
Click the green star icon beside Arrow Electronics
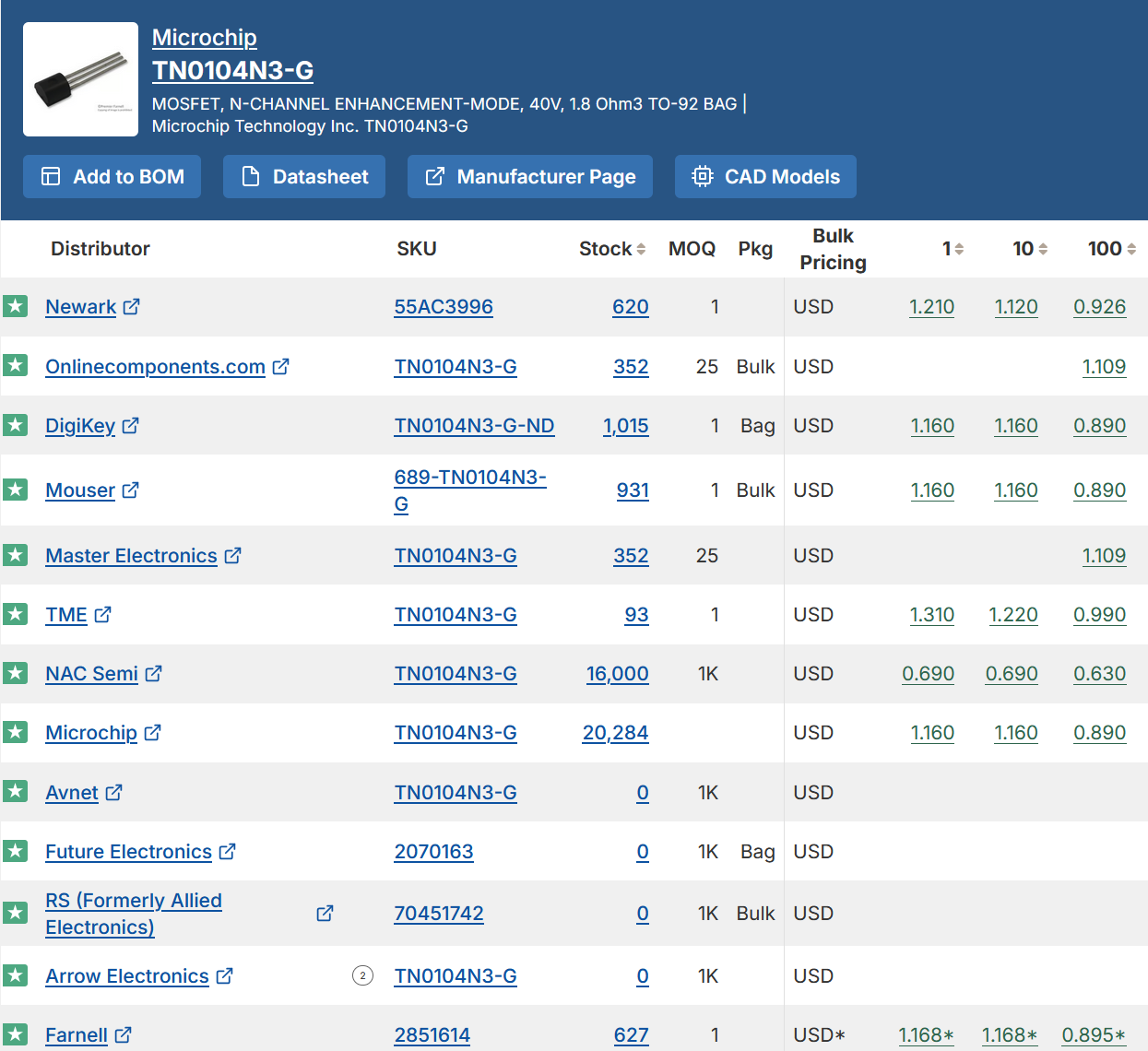(15, 974)
